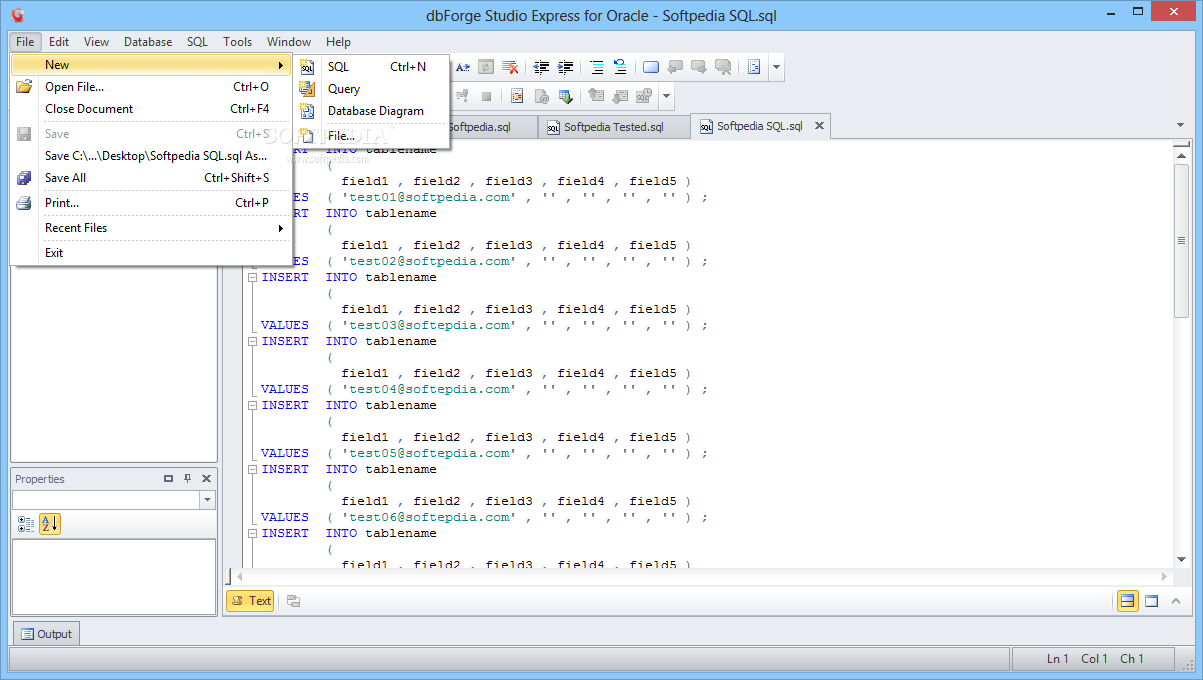Click the make uppercase text icon

click(x=464, y=67)
